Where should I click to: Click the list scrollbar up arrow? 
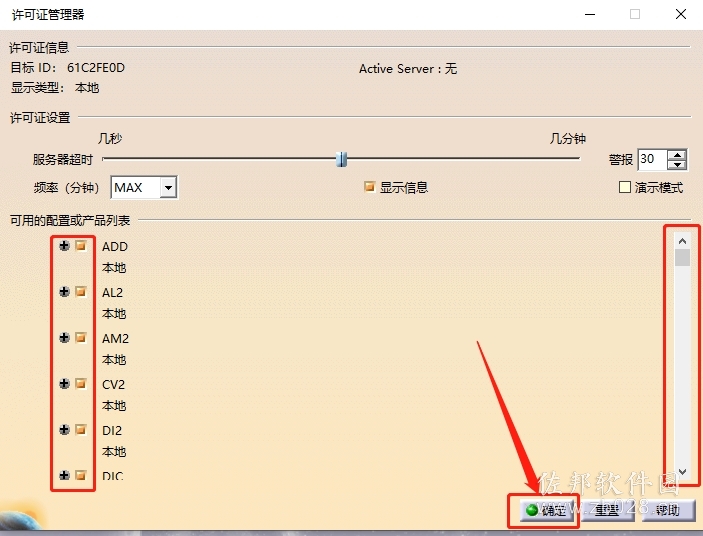(x=682, y=241)
